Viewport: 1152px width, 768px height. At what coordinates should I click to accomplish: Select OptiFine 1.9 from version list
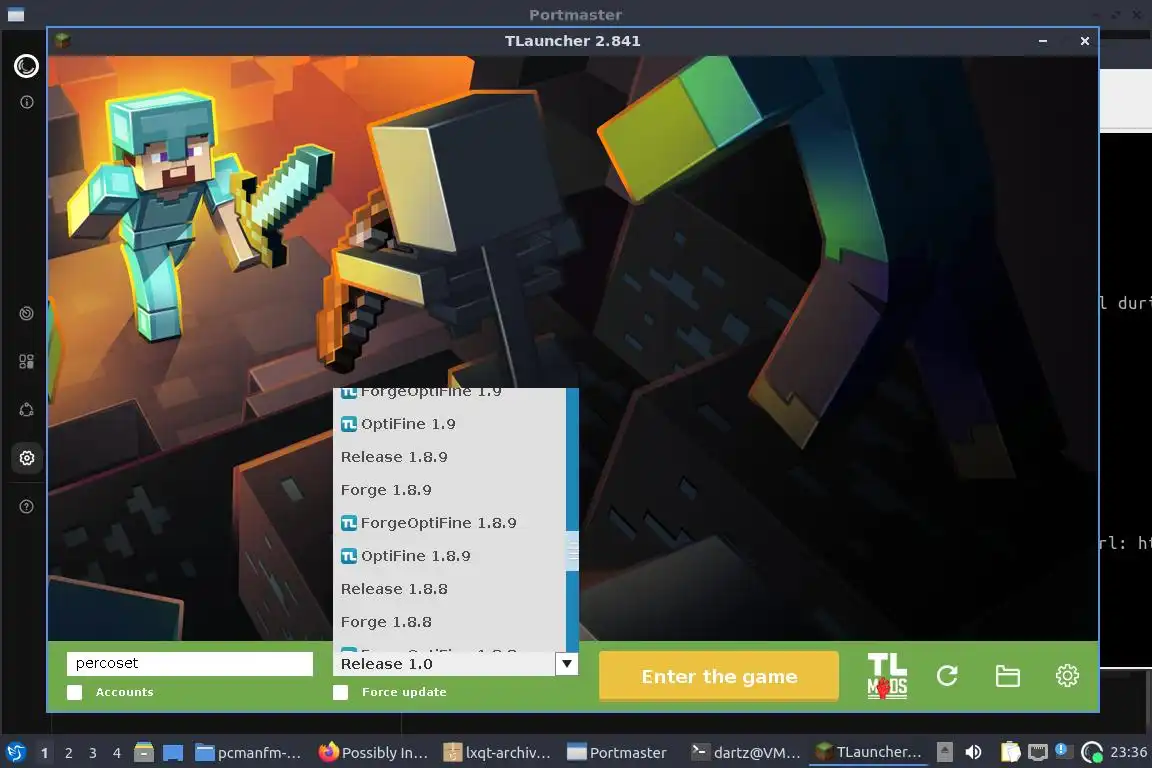tap(450, 424)
